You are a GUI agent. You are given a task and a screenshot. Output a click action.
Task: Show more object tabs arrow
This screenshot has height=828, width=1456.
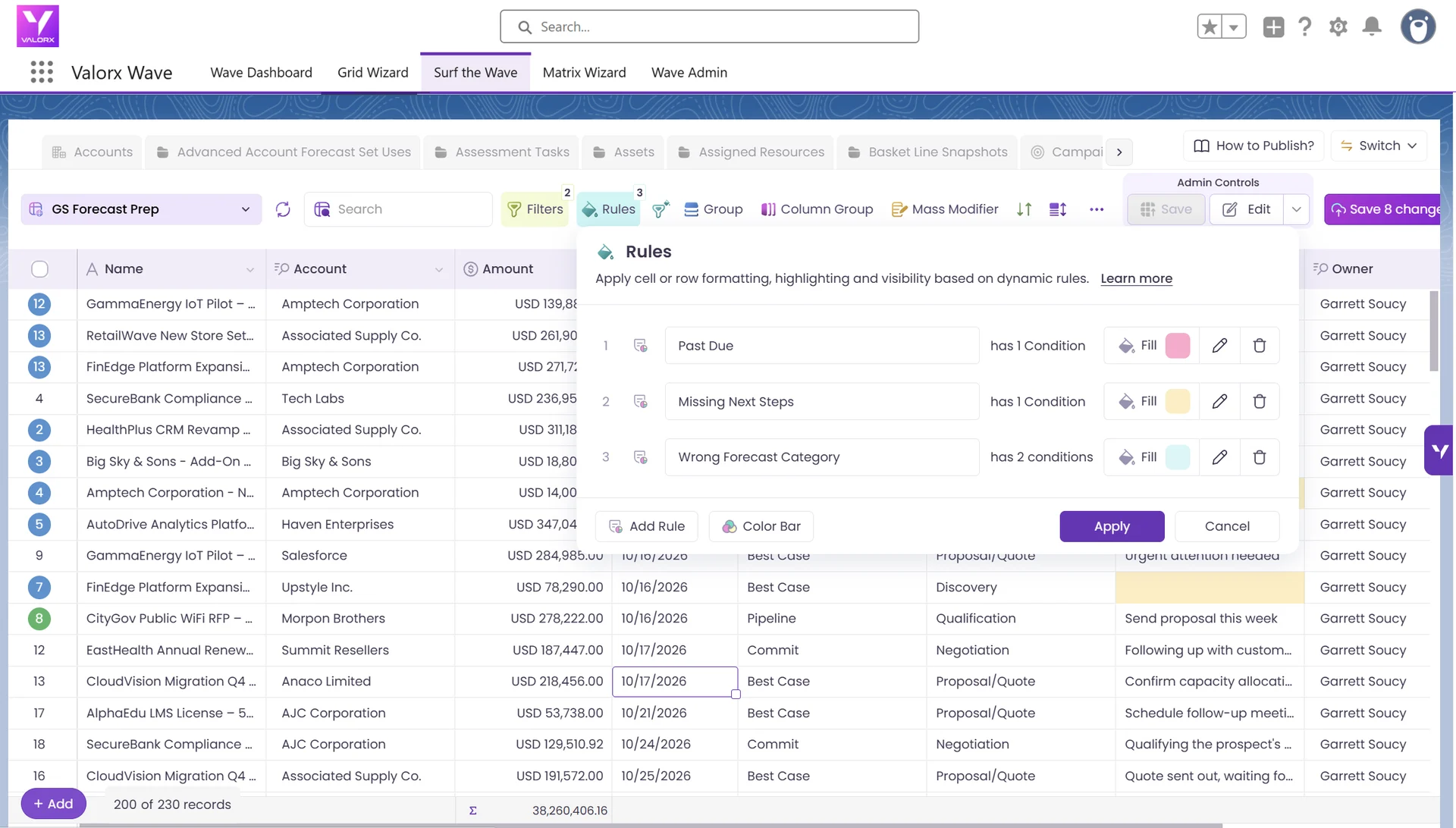pos(1119,152)
